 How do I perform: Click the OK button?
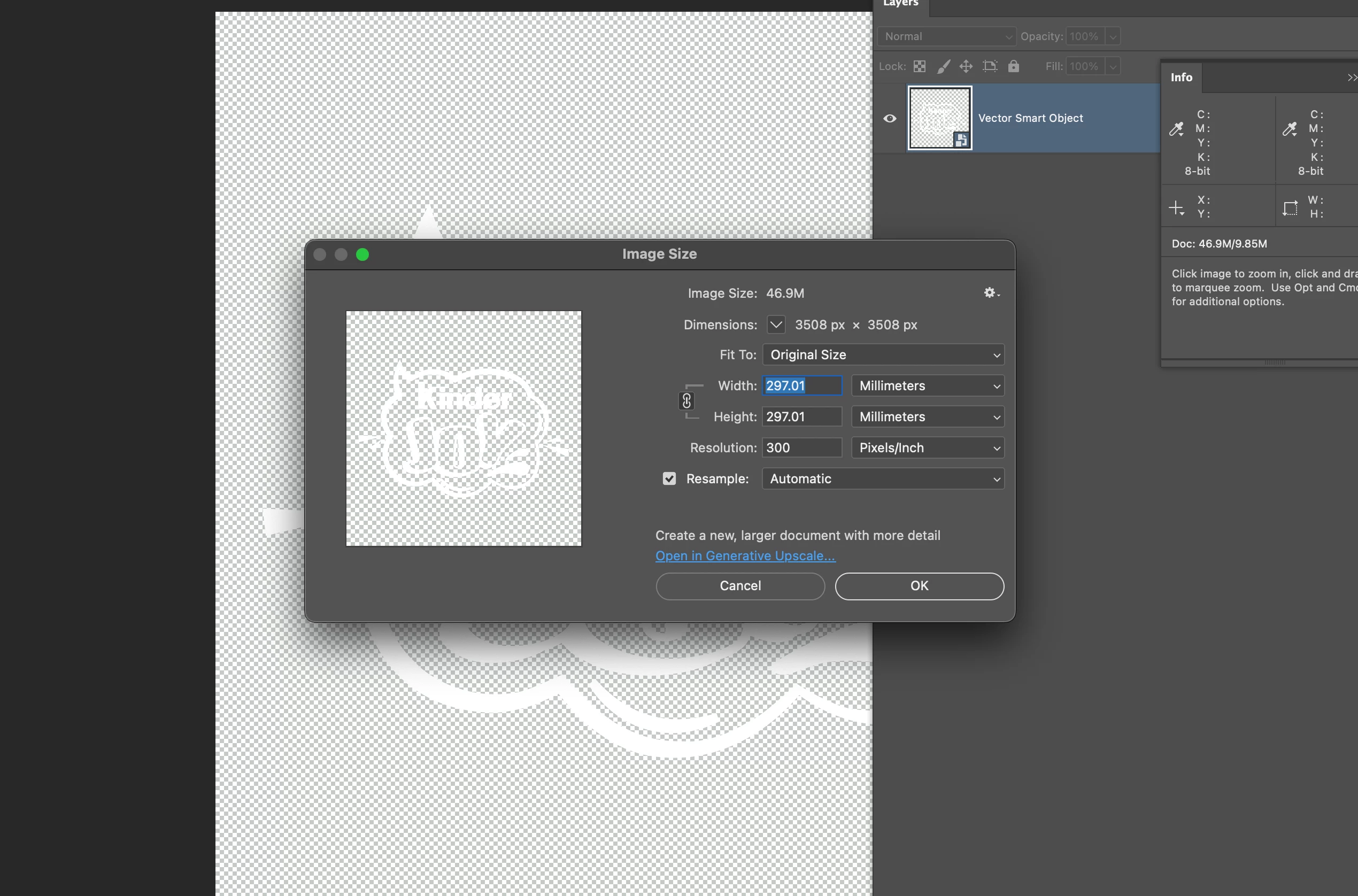pyautogui.click(x=919, y=586)
